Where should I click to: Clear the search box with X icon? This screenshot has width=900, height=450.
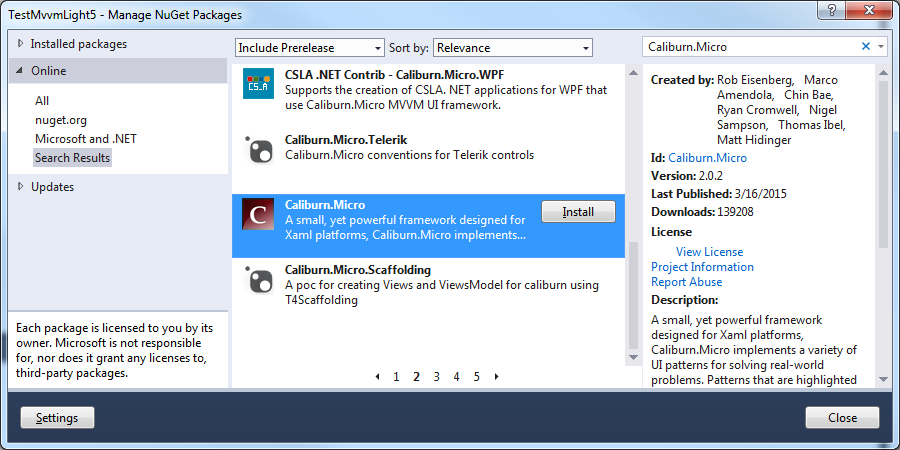866,46
